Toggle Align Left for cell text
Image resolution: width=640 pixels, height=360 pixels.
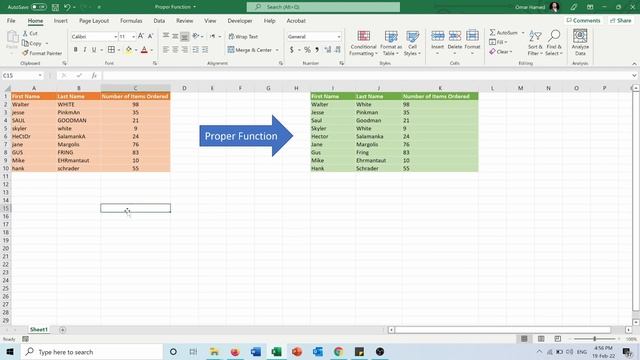[x=166, y=50]
